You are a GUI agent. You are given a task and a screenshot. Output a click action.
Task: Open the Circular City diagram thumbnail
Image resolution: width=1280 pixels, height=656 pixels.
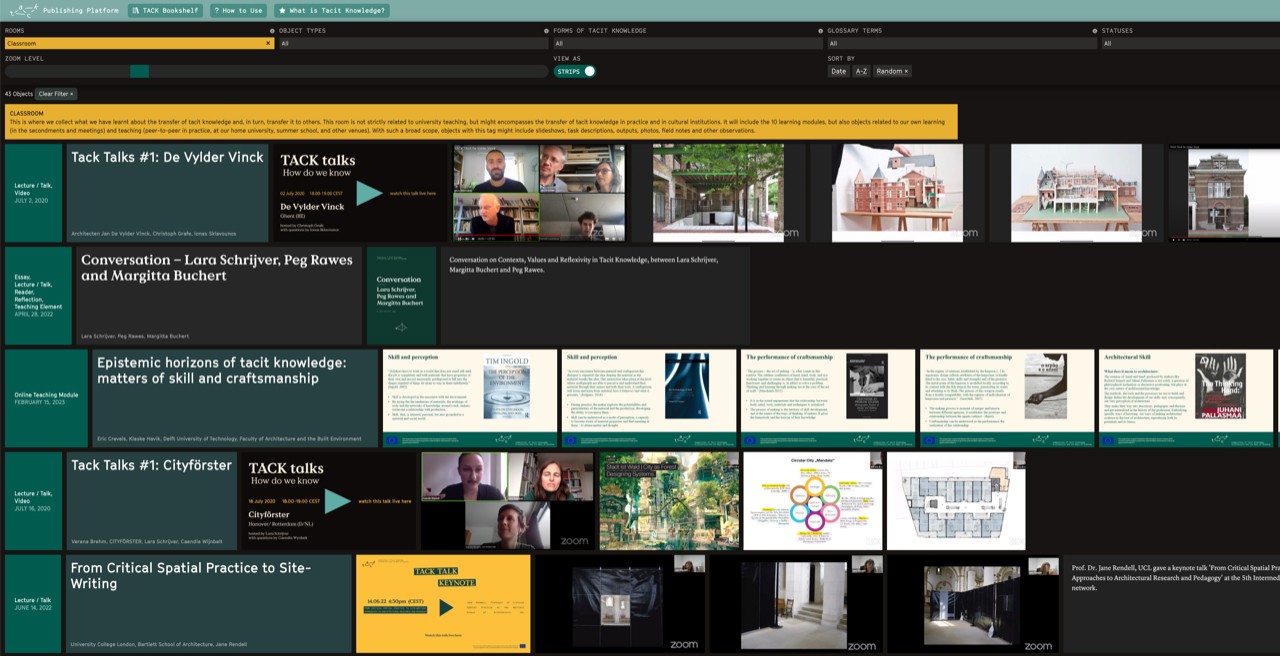813,501
